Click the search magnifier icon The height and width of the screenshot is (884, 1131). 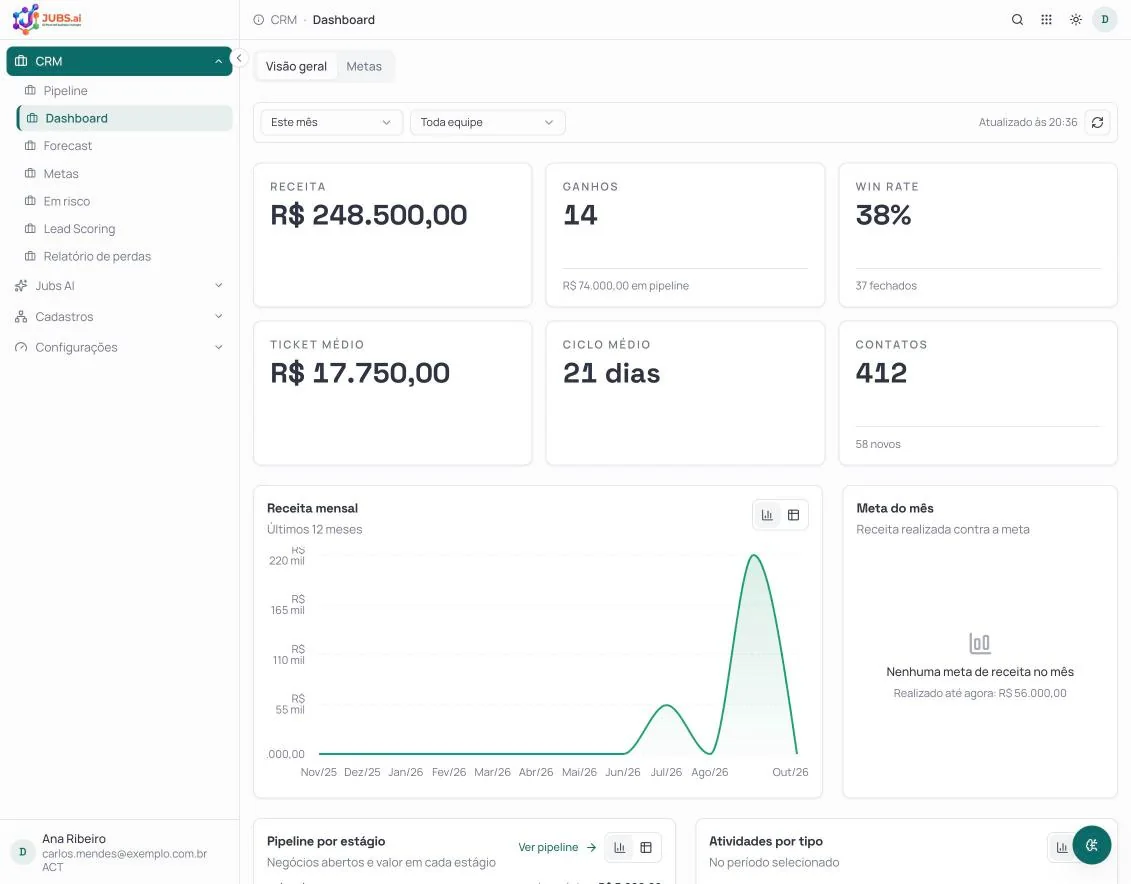(1017, 19)
